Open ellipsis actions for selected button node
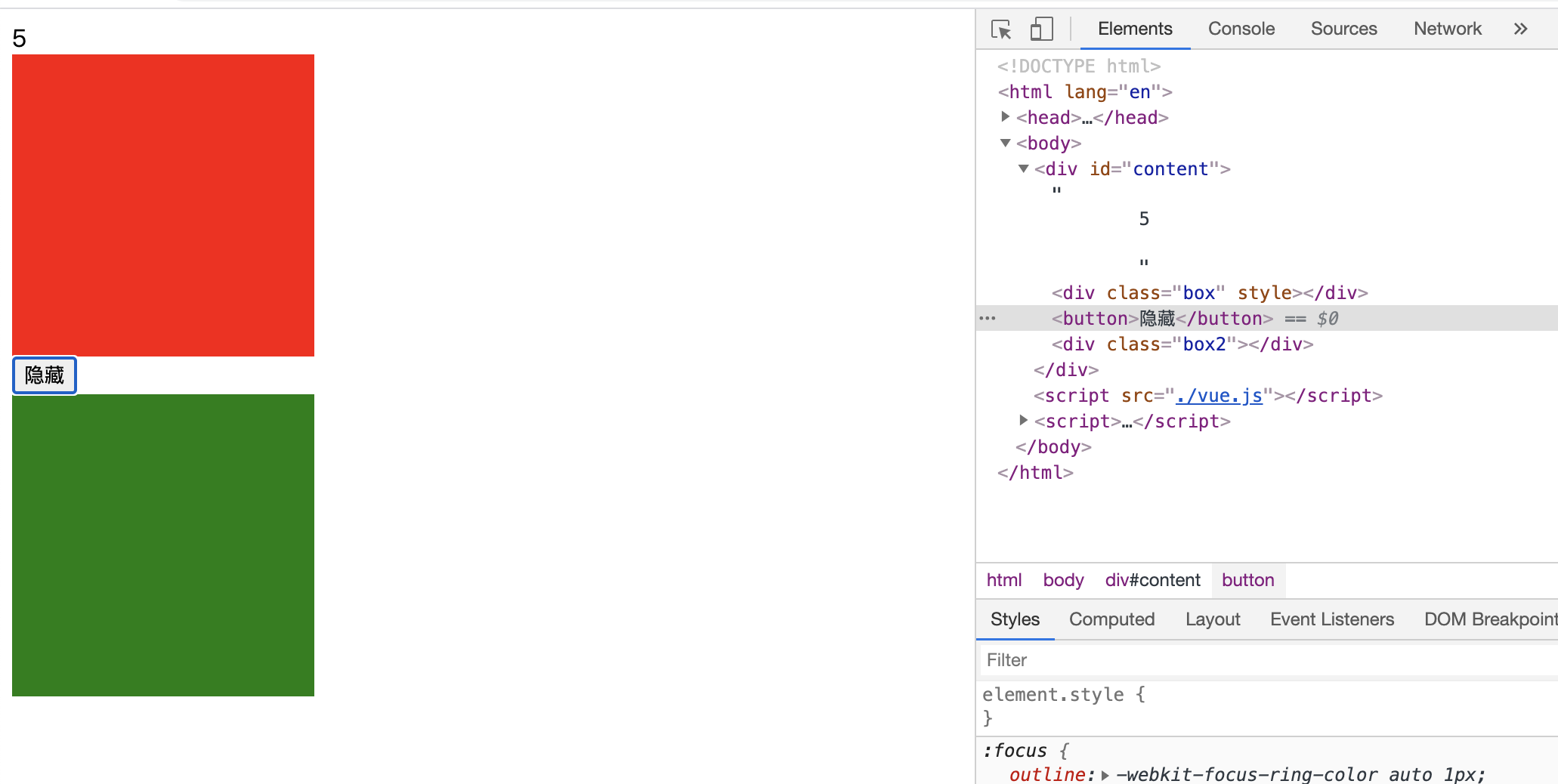Screen dimensions: 1558x784 point(988,318)
